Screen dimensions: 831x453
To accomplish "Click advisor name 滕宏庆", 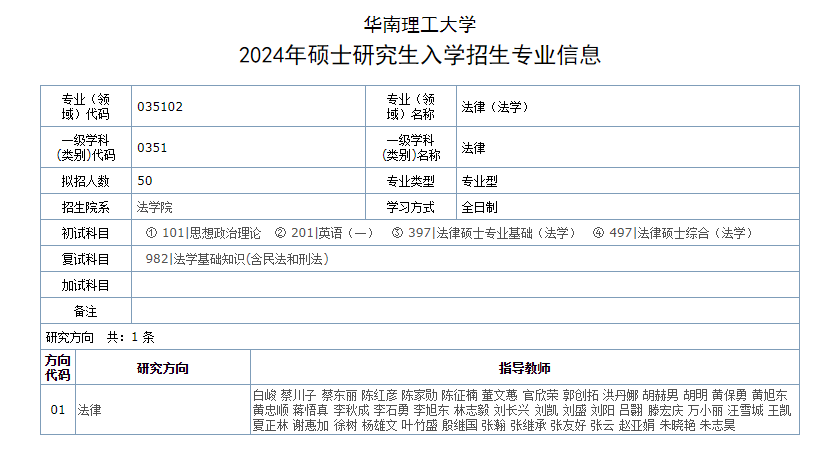I will 666,410.
